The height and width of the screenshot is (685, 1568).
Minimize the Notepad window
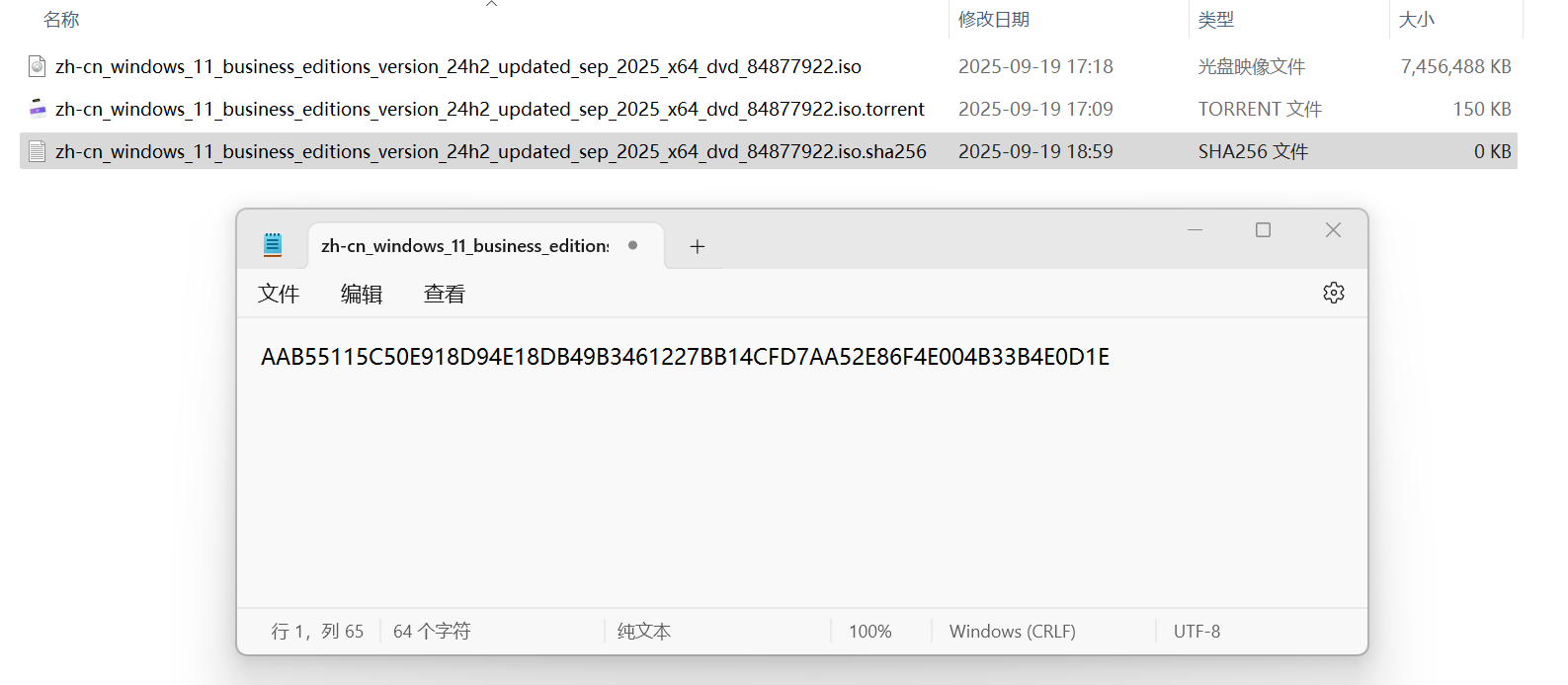point(1195,230)
